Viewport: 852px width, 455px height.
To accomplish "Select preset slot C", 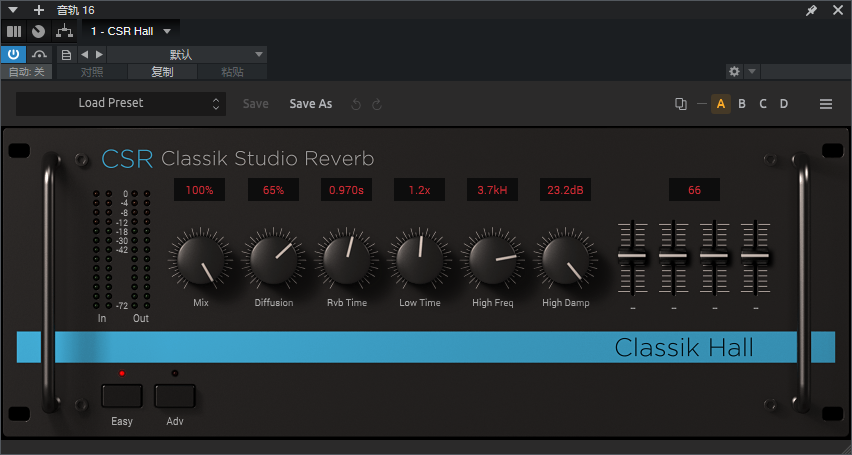I will point(763,104).
